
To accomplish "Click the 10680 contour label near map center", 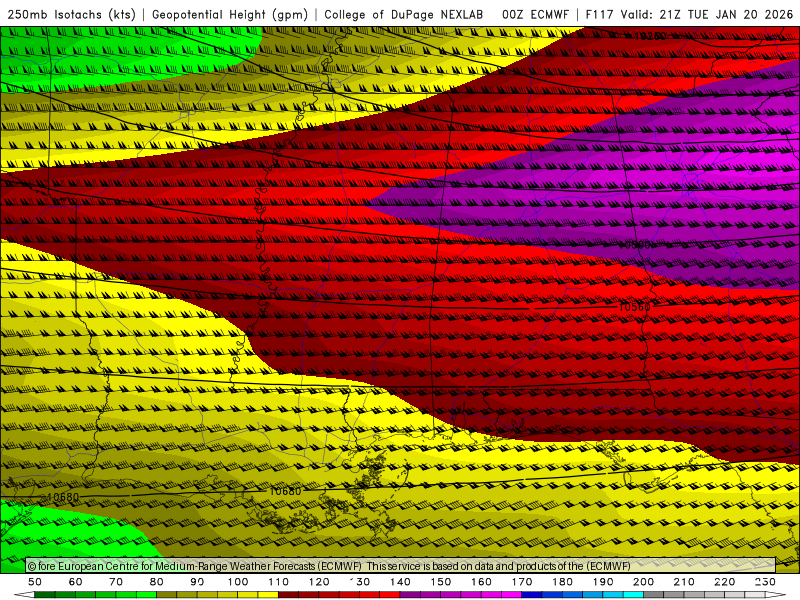I will (x=285, y=491).
